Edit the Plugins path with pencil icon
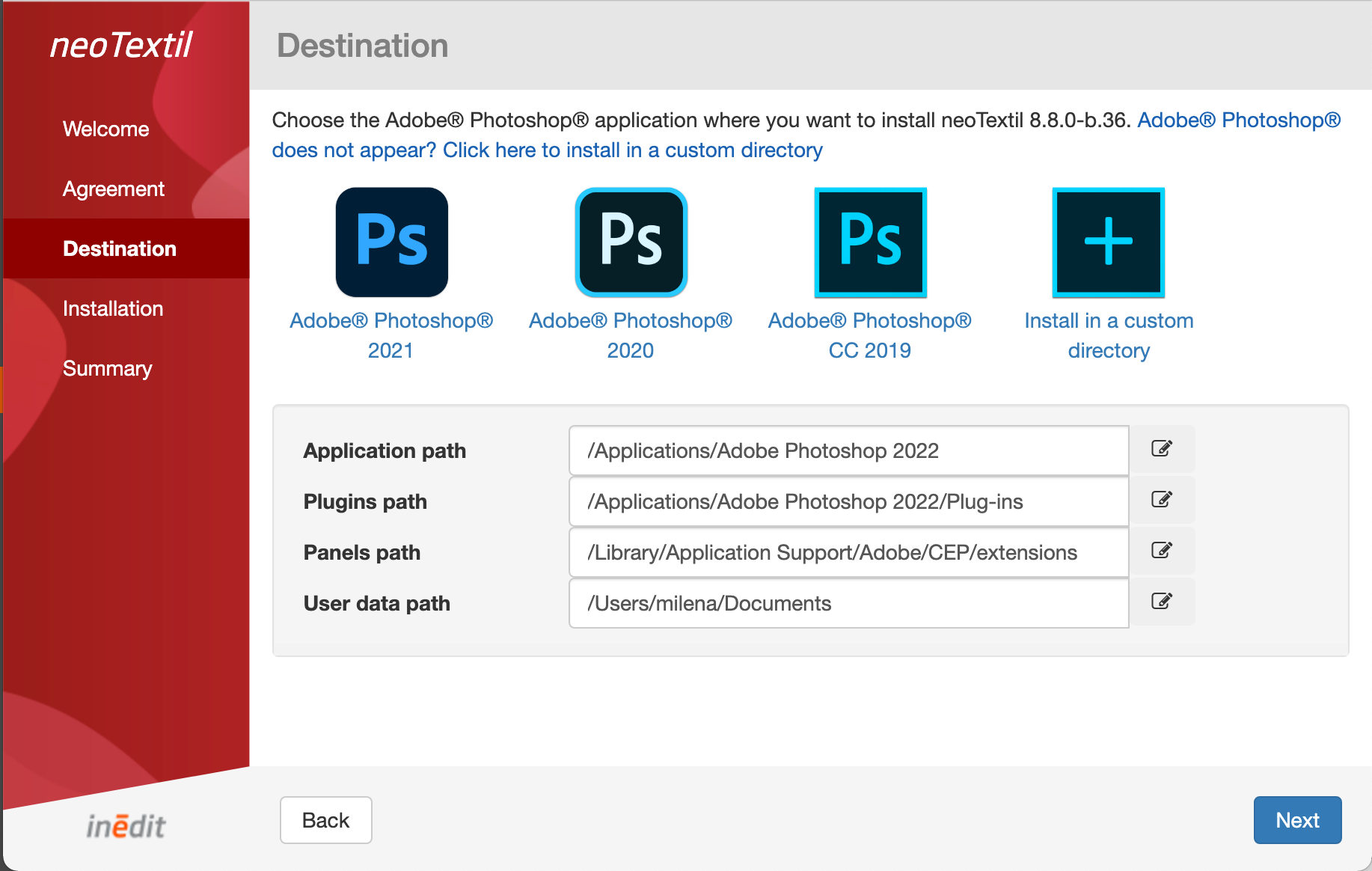Viewport: 1372px width, 871px height. [x=1162, y=500]
